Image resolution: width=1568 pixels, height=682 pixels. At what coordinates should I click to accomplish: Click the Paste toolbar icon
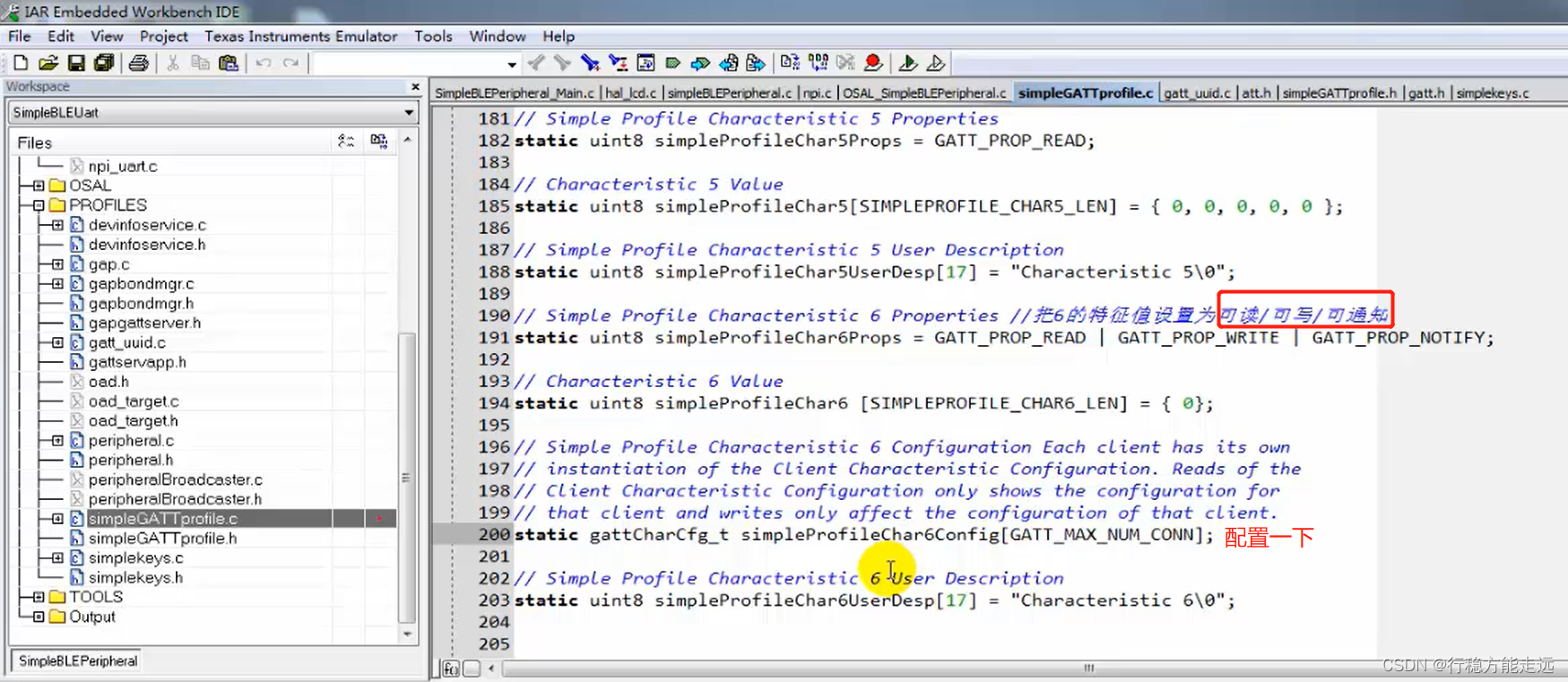[x=229, y=63]
